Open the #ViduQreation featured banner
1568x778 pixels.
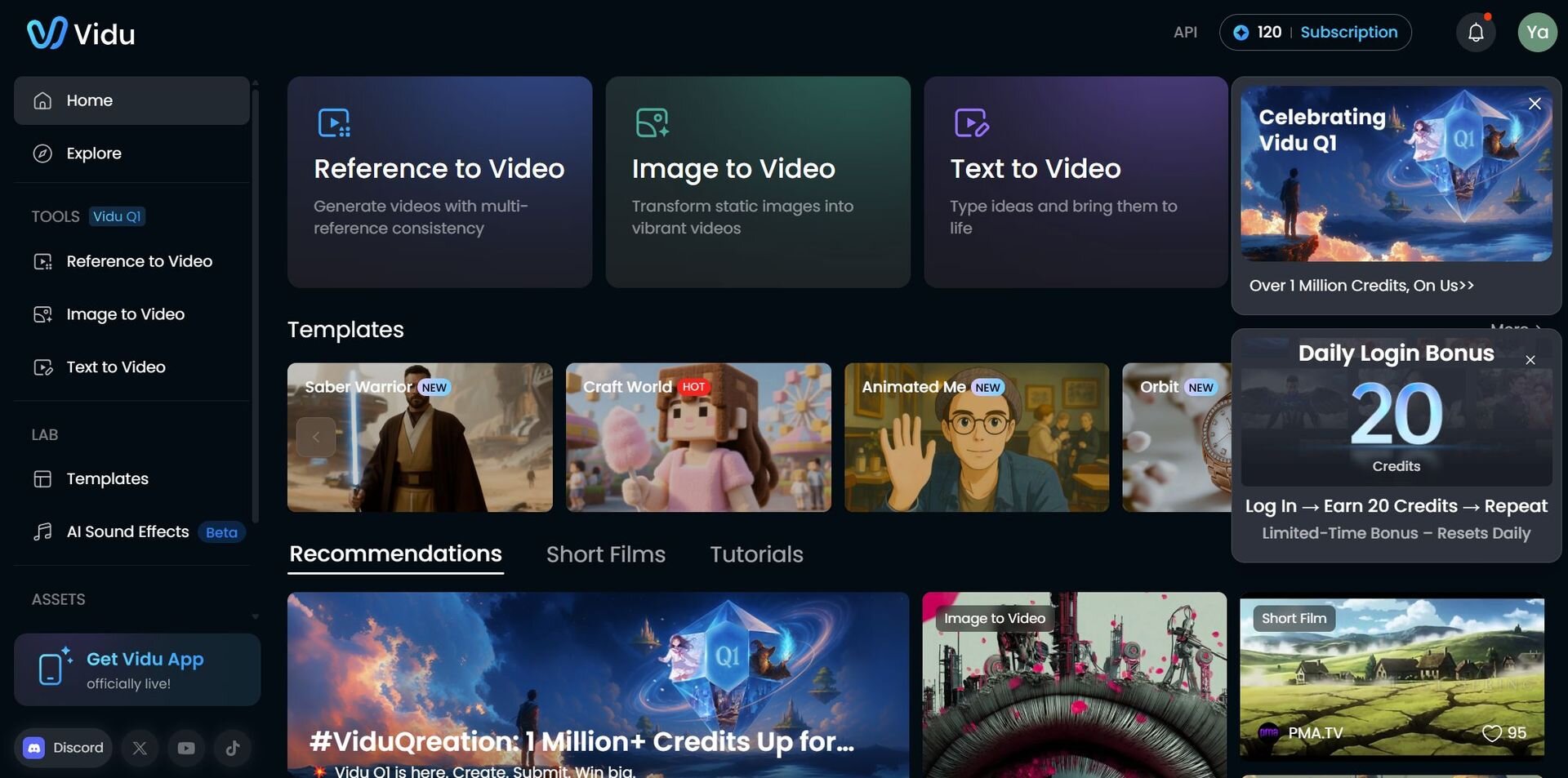(x=598, y=685)
